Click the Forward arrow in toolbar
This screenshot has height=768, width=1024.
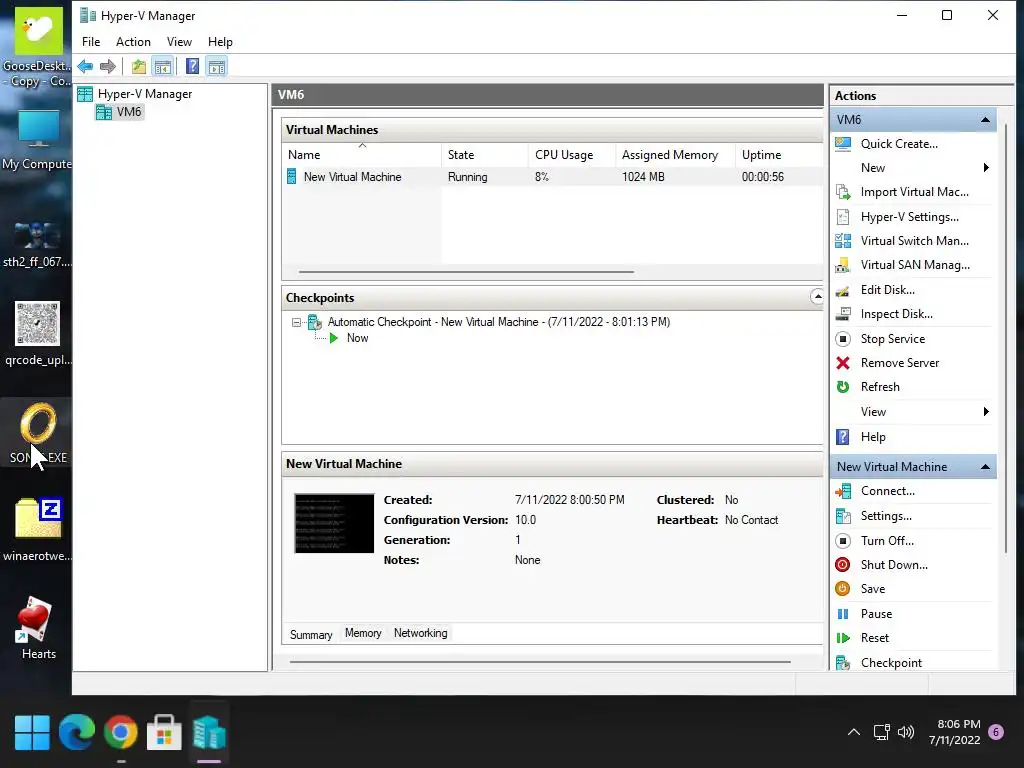(x=108, y=66)
